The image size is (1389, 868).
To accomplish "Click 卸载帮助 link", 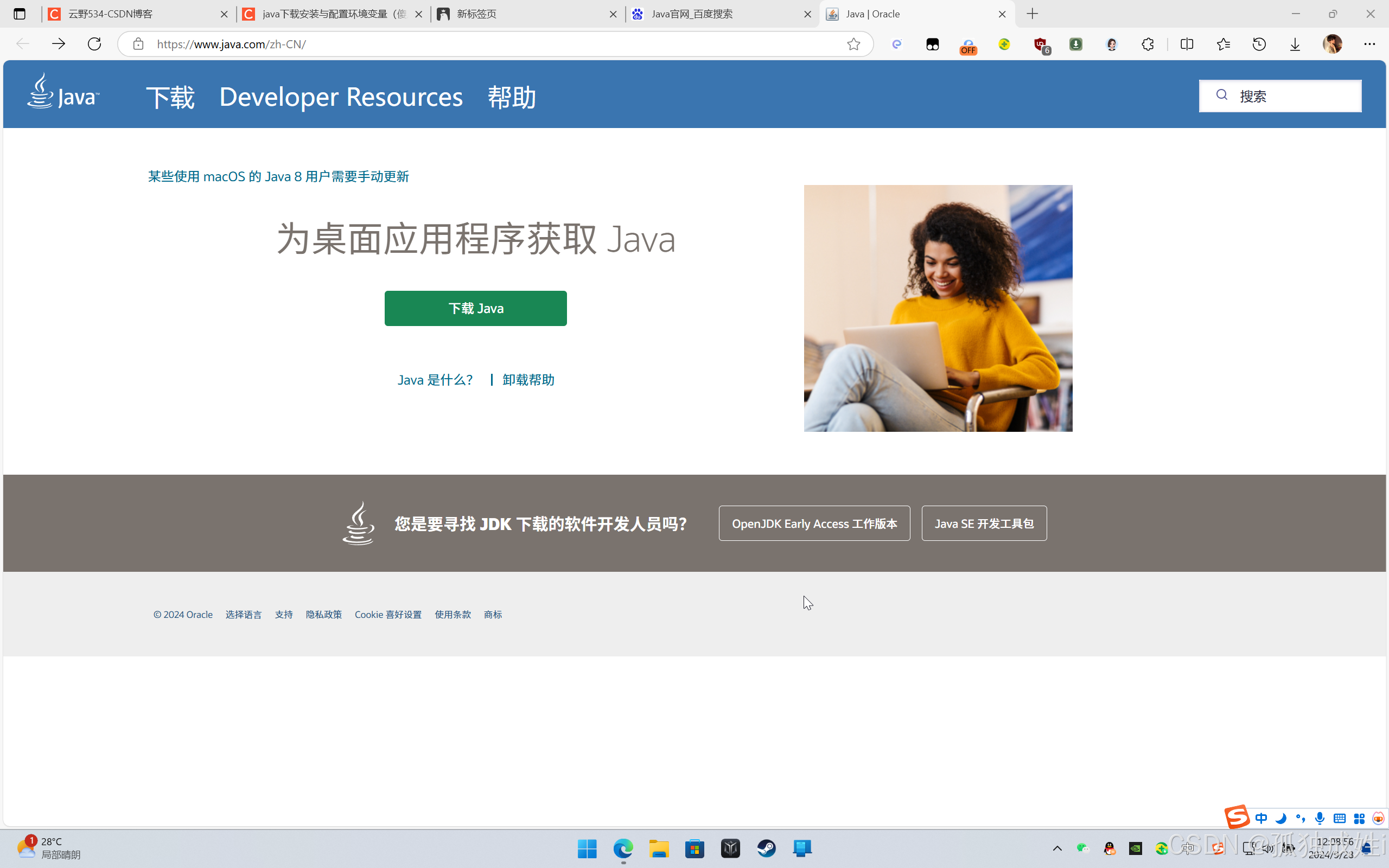I will point(528,379).
